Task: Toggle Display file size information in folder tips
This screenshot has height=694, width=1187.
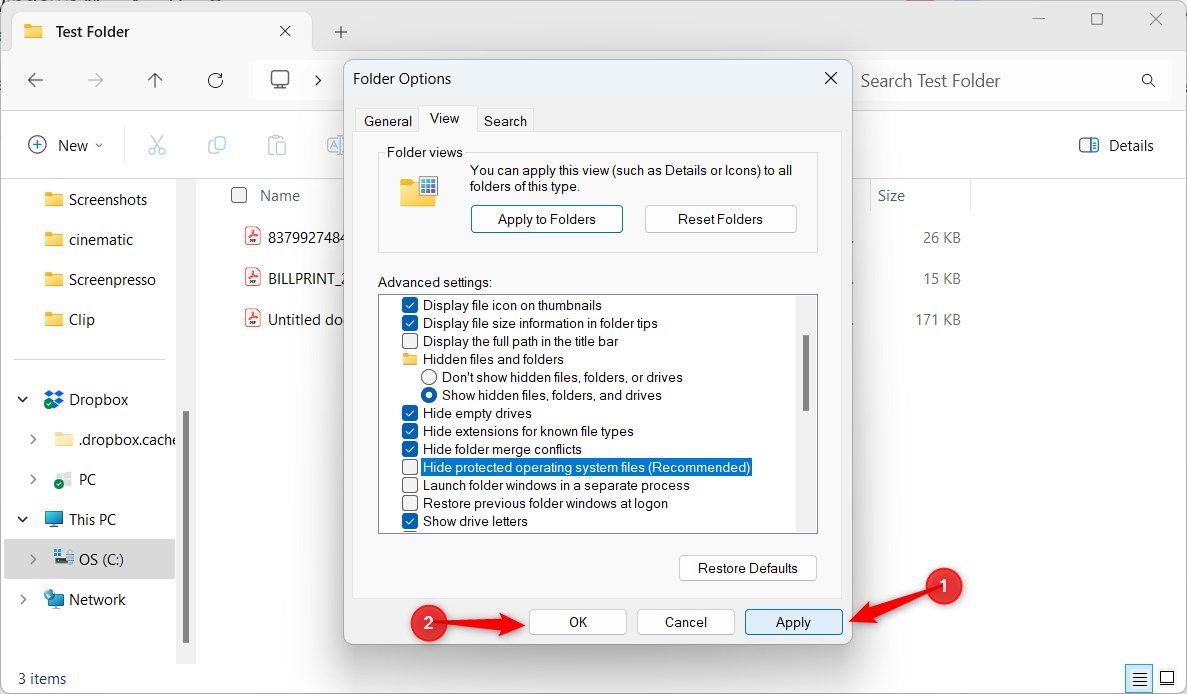Action: 410,323
